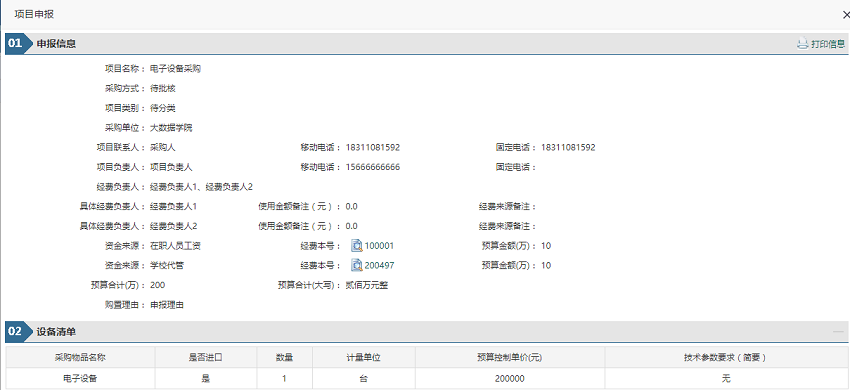Viewport: 850px width, 390px height.
Task: Select the 200000 unit price cell
Action: coord(510,379)
